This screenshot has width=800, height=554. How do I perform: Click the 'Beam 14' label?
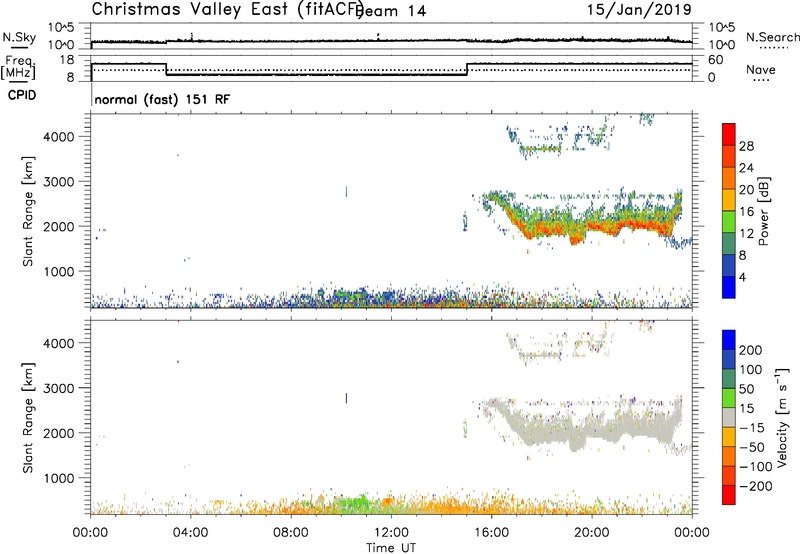392,11
